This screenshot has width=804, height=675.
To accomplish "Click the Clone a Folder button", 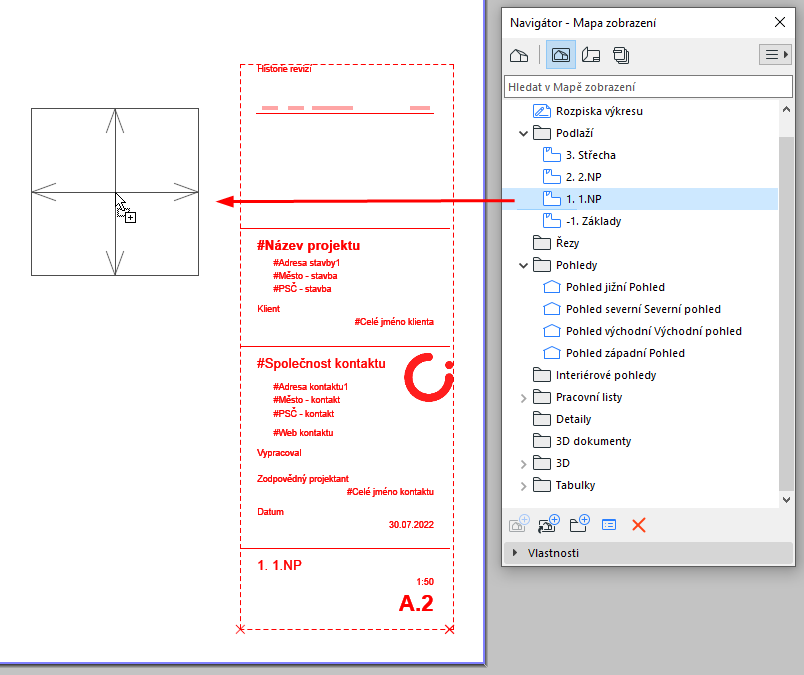I will [x=549, y=524].
